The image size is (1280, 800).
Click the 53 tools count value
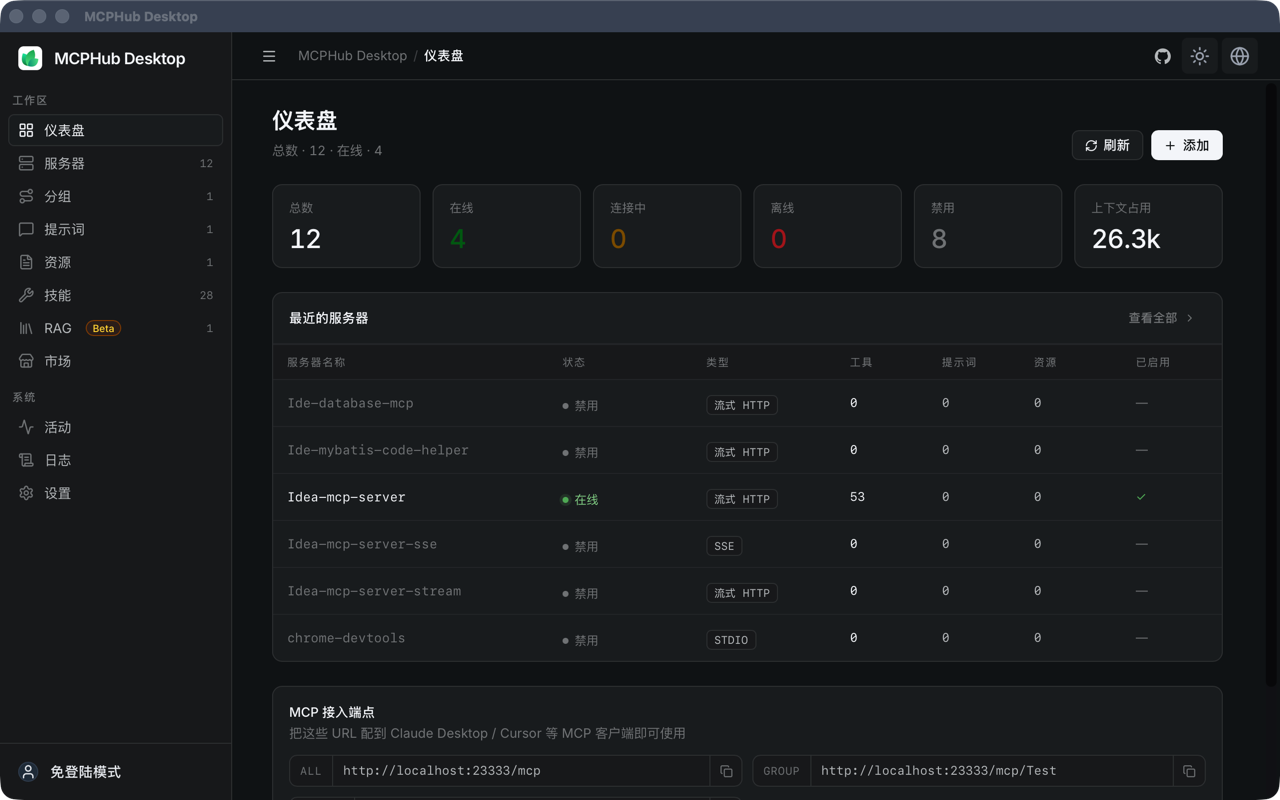point(857,497)
